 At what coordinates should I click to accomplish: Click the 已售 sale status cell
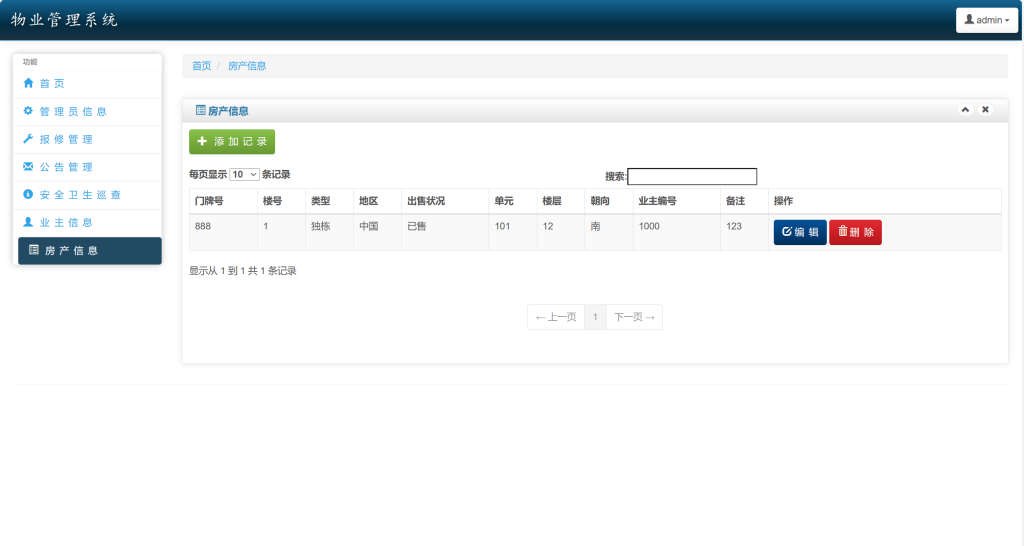click(445, 232)
